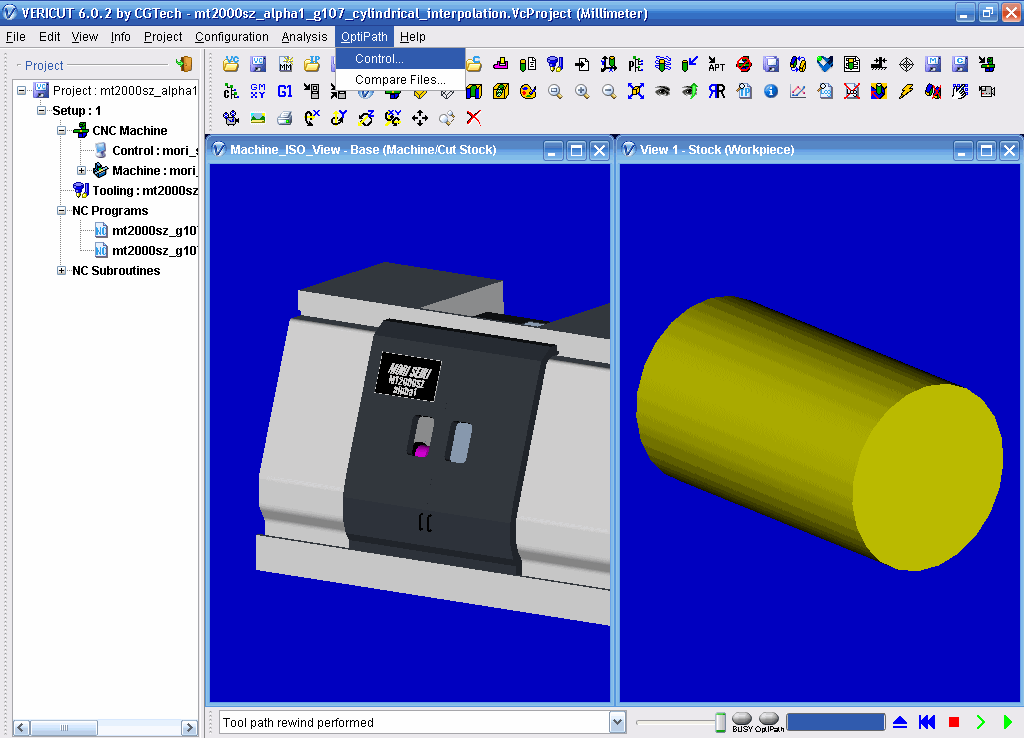
Task: Choose Control... in OptiPath menu
Action: point(400,58)
